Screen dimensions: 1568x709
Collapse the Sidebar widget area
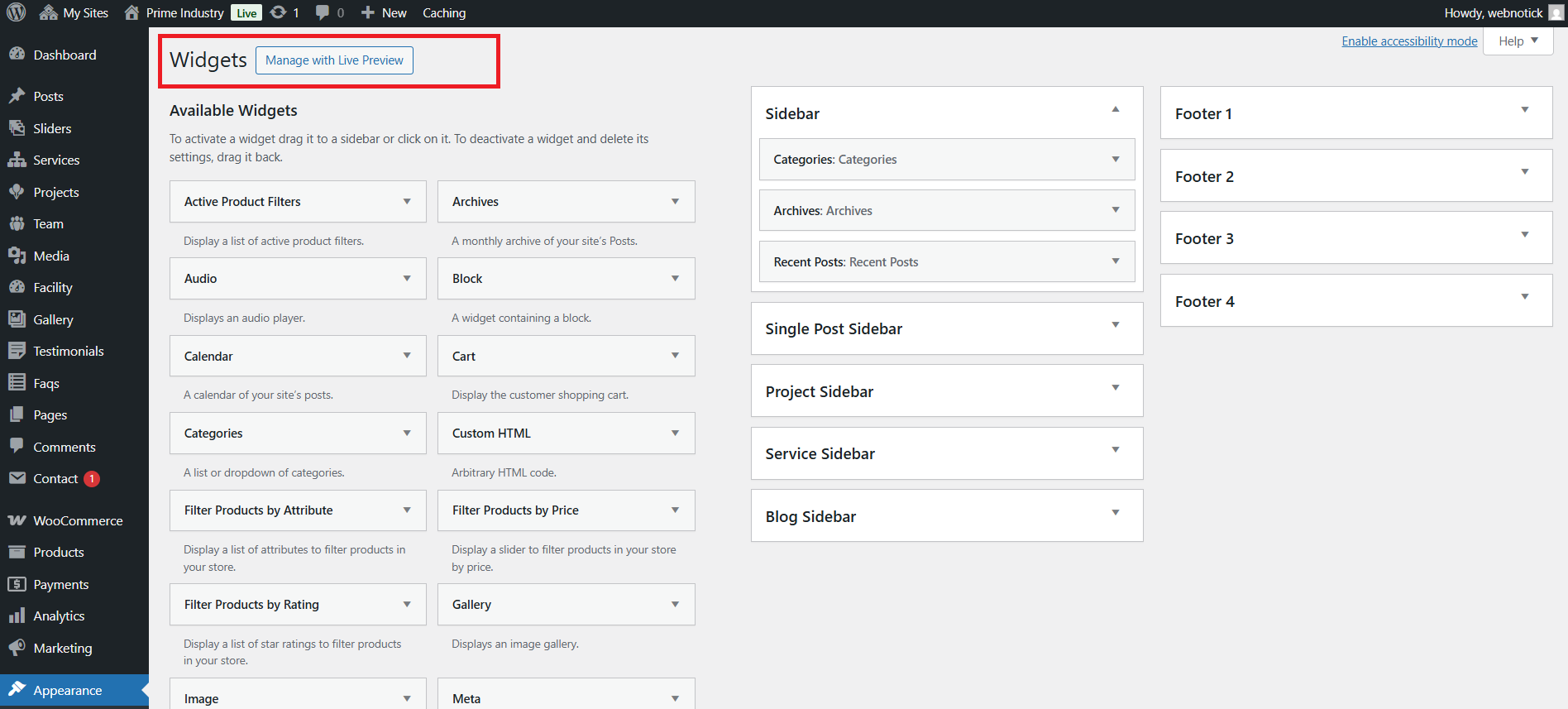pyautogui.click(x=1115, y=110)
